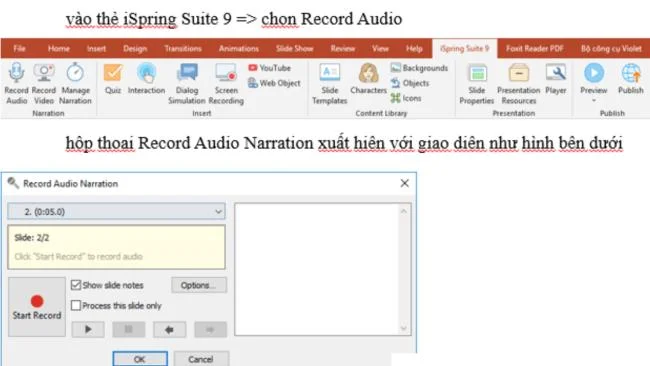The width and height of the screenshot is (650, 366).
Task: Open Presentation Resources
Action: pyautogui.click(x=519, y=83)
